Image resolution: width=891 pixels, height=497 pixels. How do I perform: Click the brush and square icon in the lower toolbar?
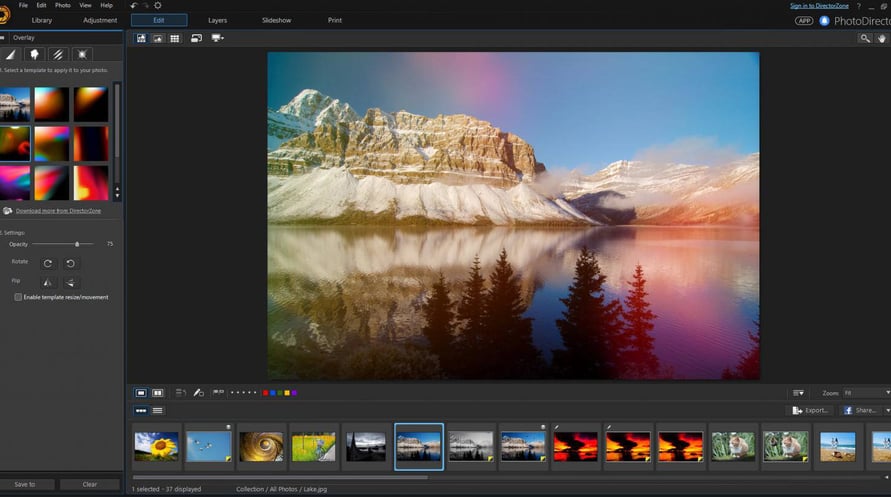(x=198, y=392)
